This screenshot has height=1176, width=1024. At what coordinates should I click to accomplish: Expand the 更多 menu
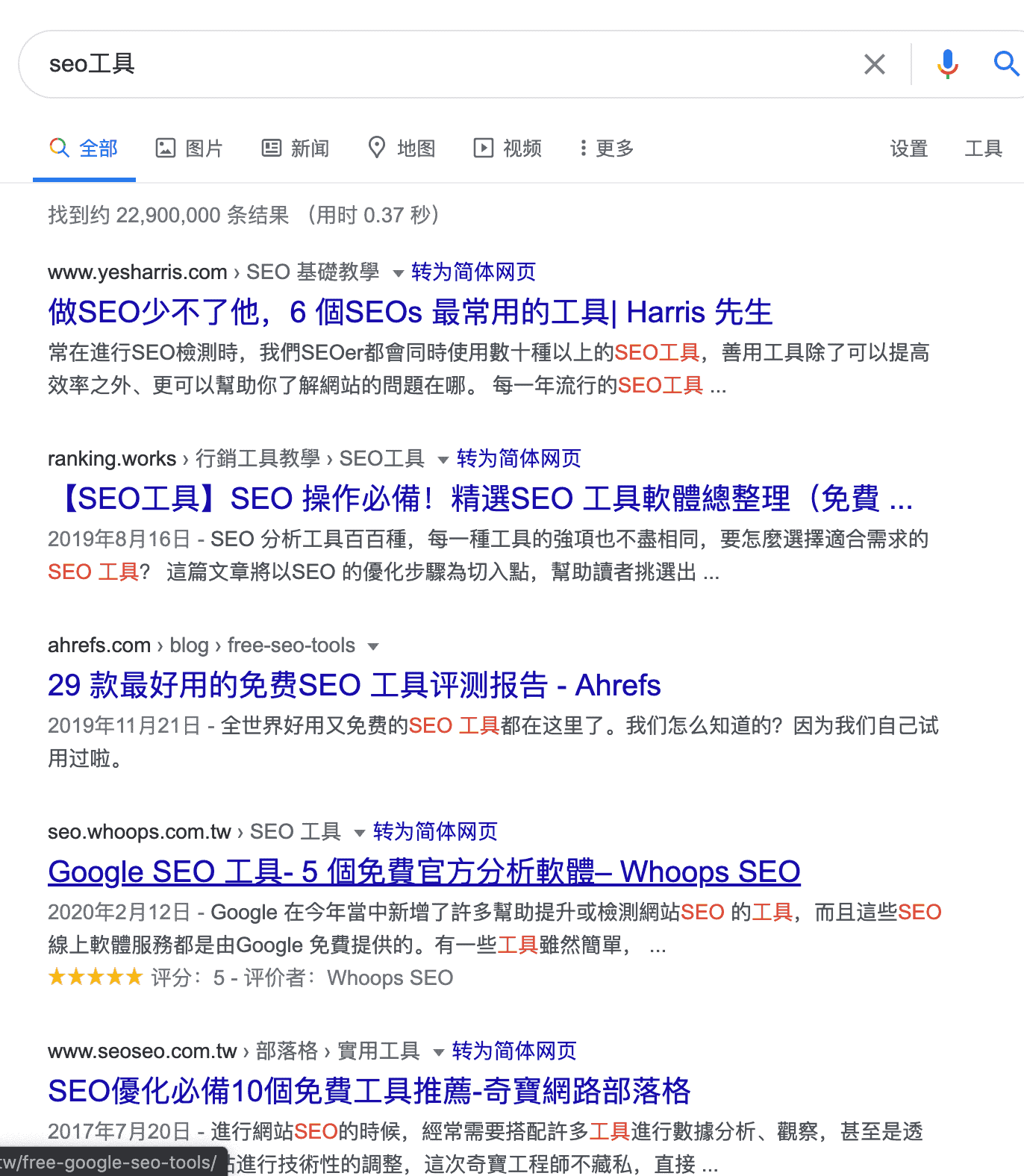pyautogui.click(x=607, y=148)
